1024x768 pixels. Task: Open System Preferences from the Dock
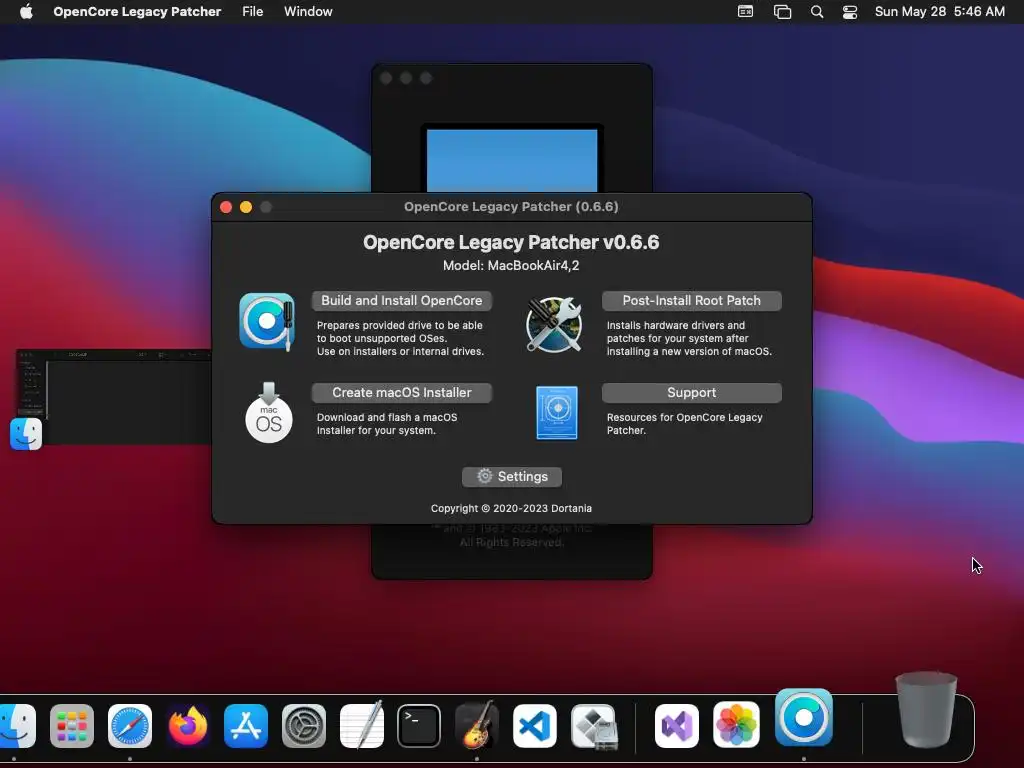(x=304, y=726)
